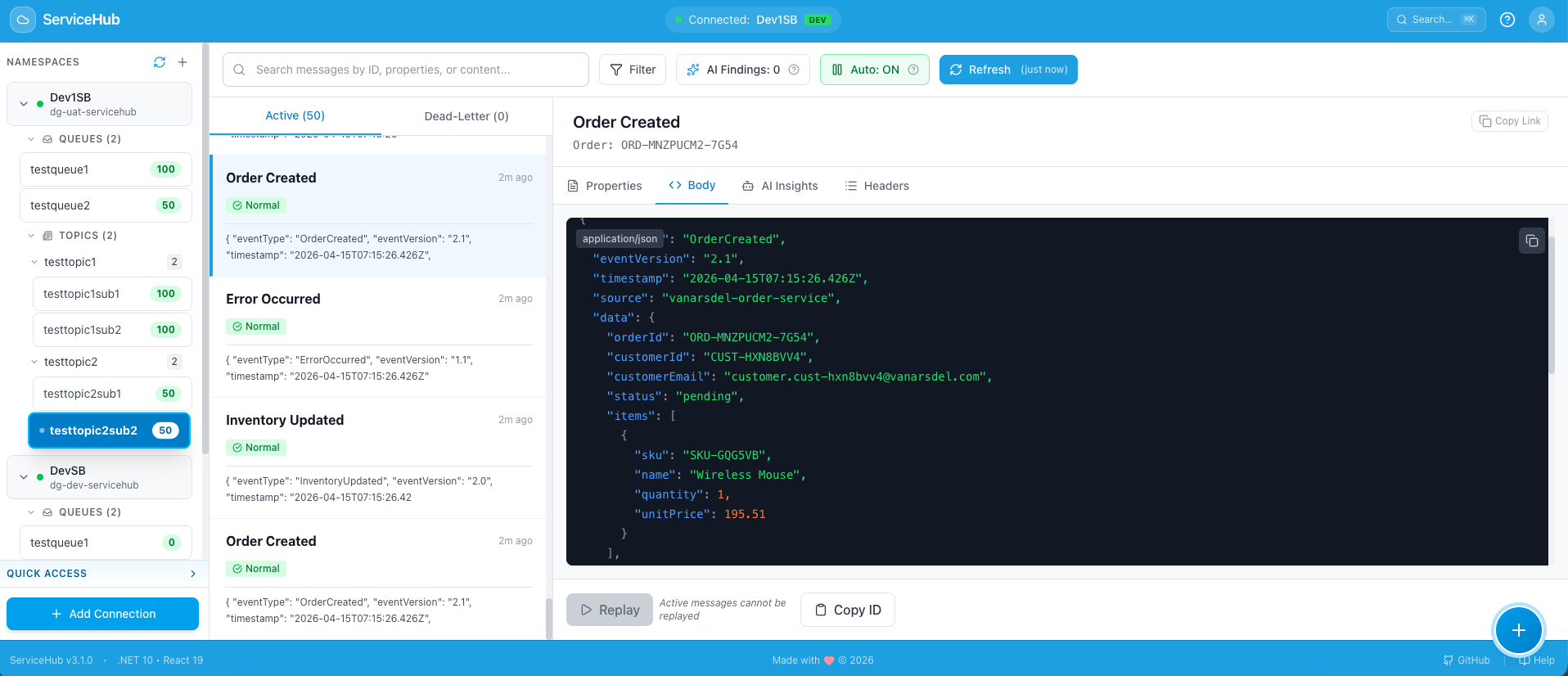
Task: Select testtopic2sub2 subscription
Action: point(110,430)
